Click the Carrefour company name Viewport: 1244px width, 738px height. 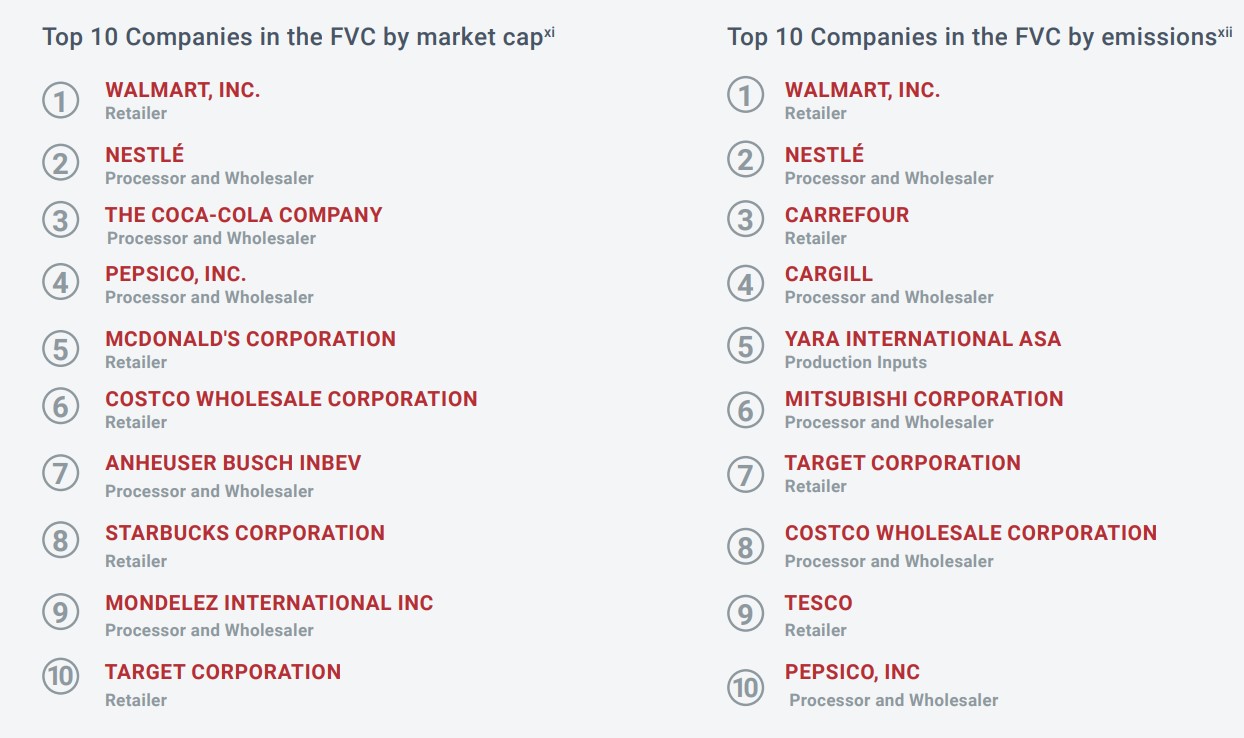[x=847, y=215]
